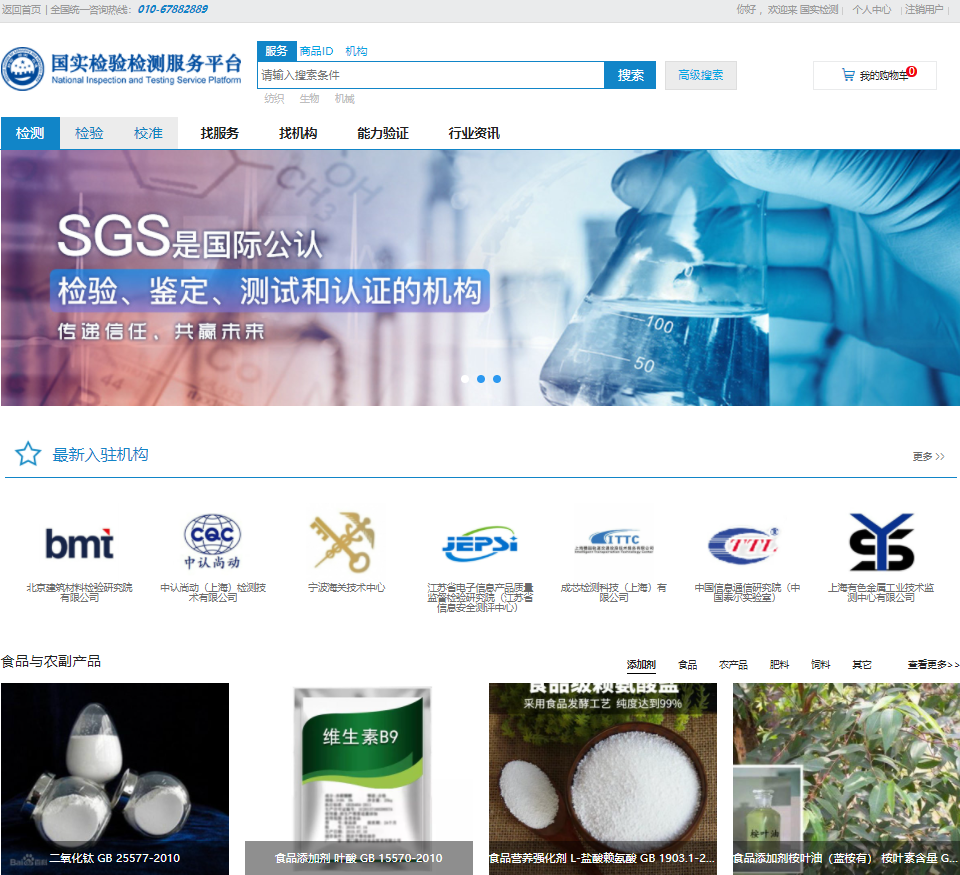Open the 找机构 menu

[298, 133]
